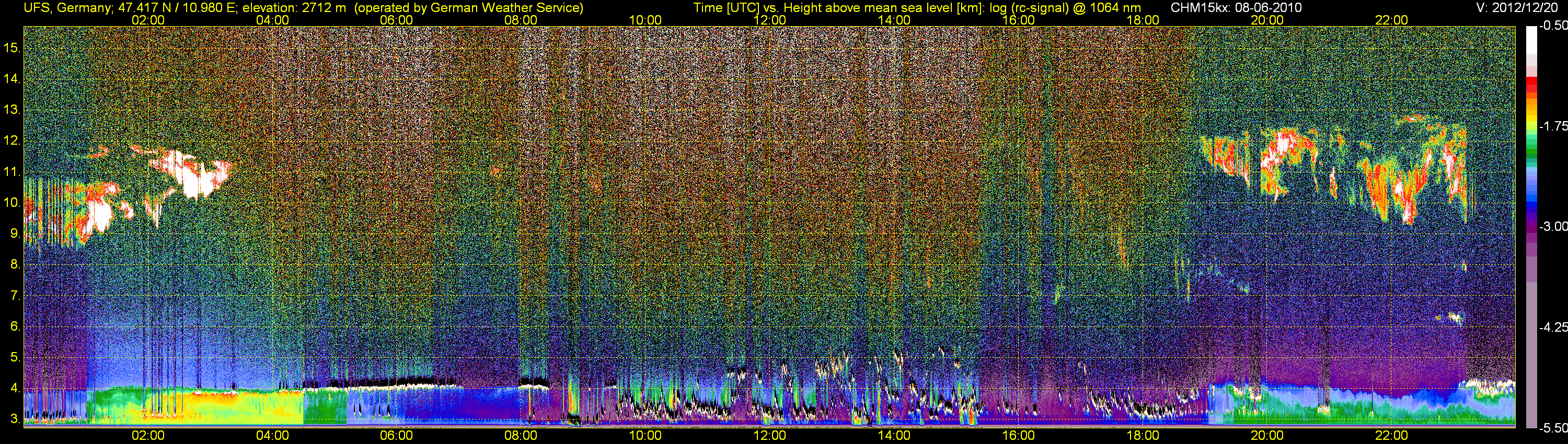Click the -3.00 value on the color scale

tap(1553, 227)
